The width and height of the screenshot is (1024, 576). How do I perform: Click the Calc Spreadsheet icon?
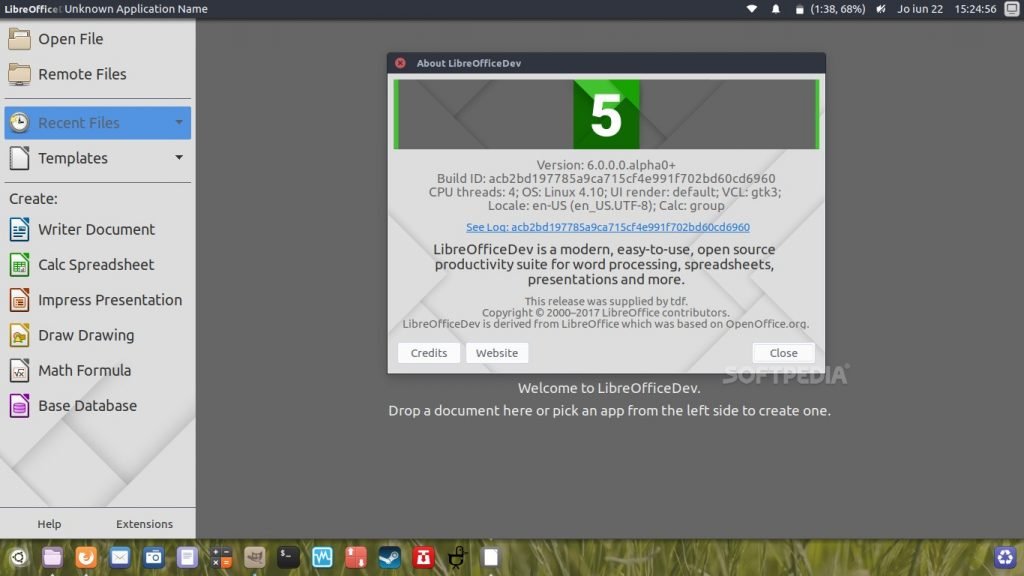(x=19, y=264)
